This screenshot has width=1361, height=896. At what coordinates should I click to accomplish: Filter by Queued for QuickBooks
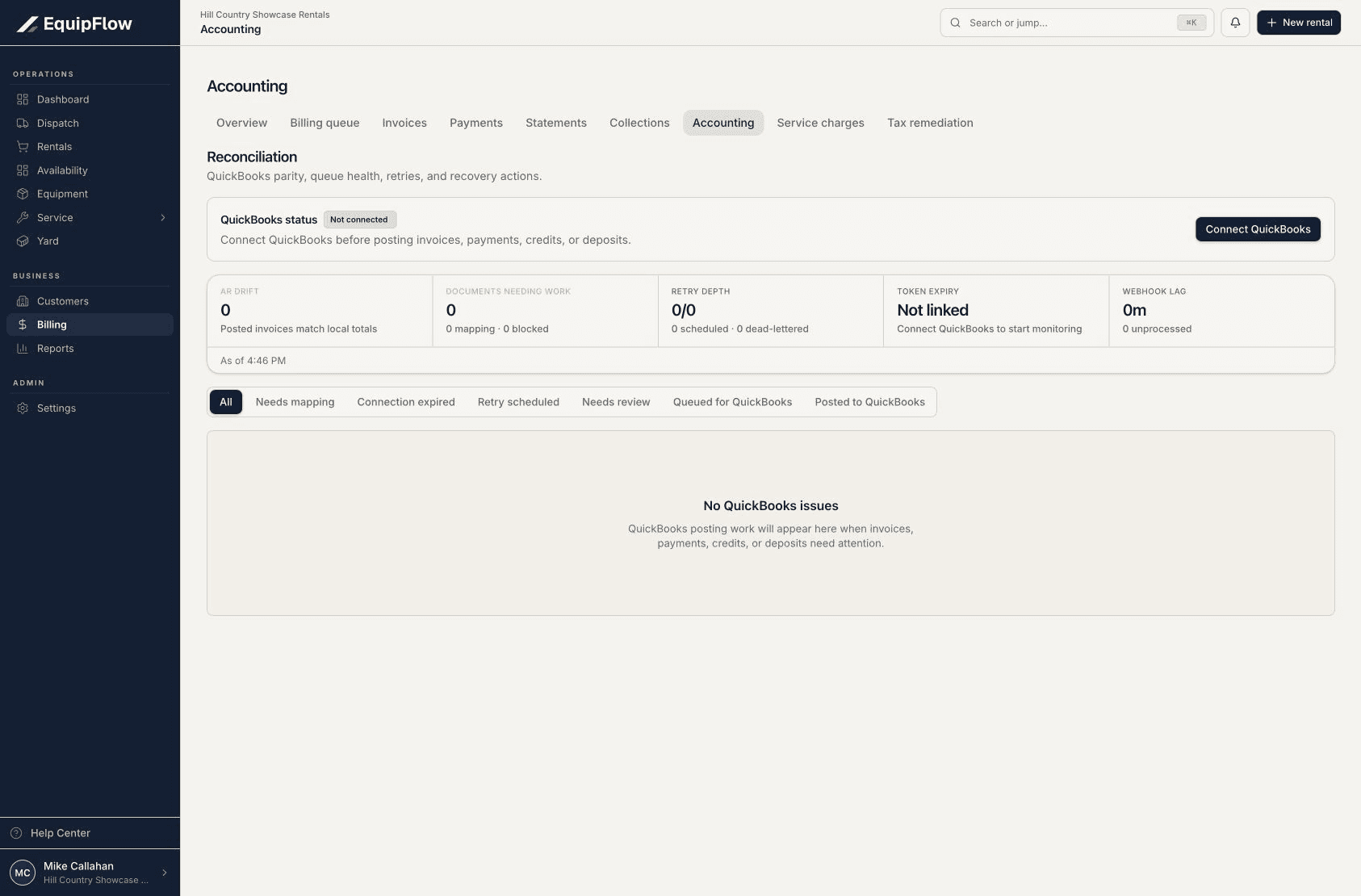point(732,402)
